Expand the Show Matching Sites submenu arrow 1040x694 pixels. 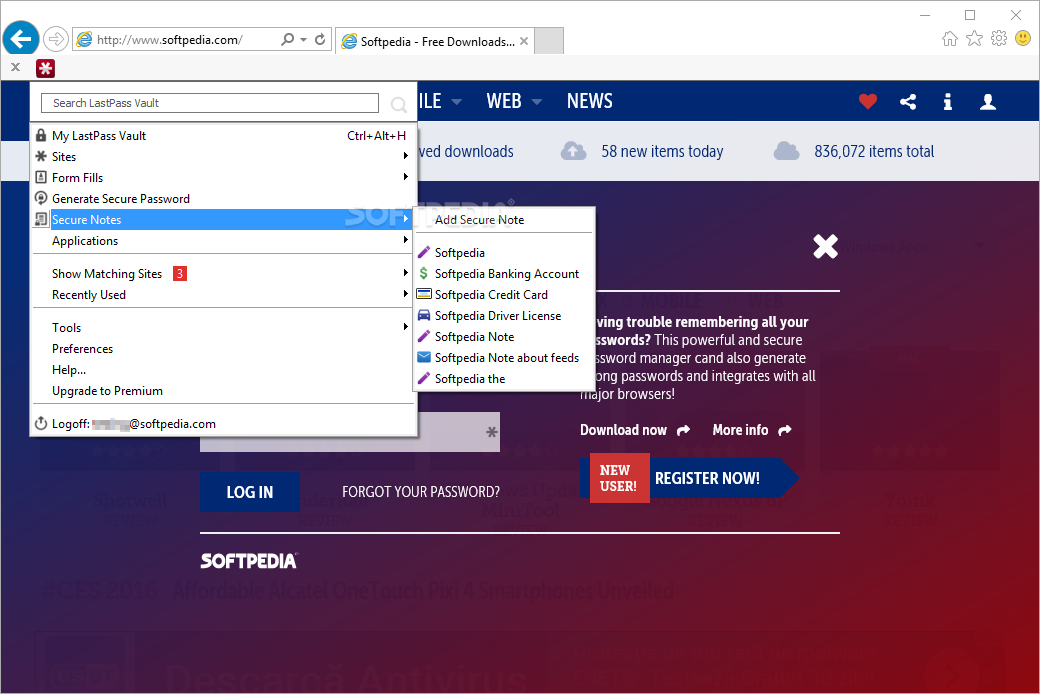click(405, 273)
